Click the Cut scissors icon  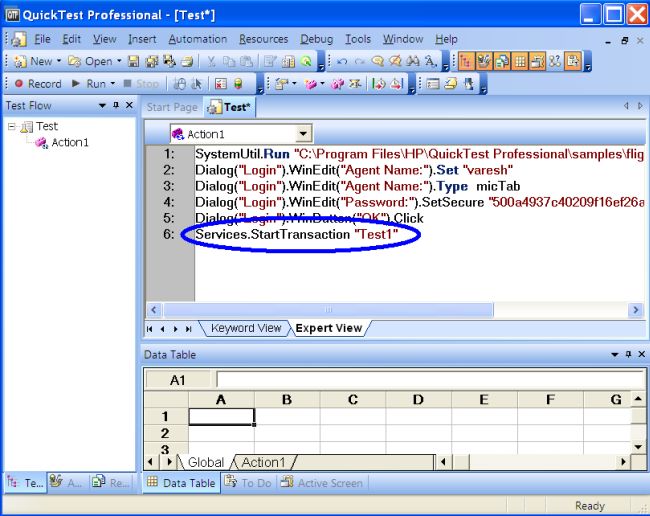click(211, 61)
